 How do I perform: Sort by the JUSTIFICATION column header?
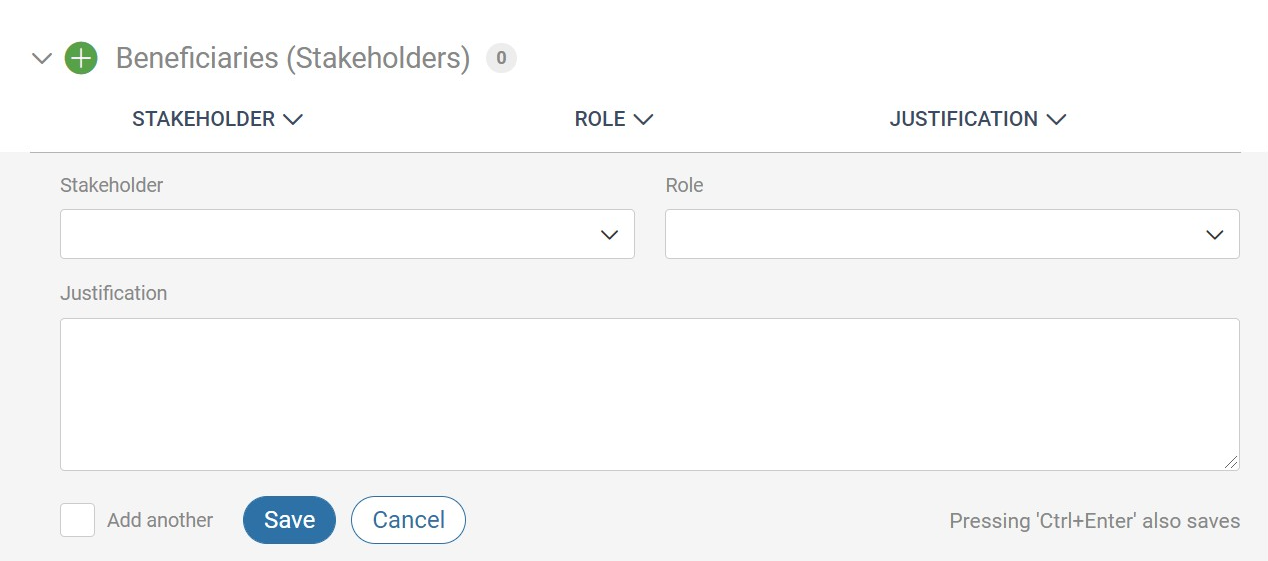(x=964, y=119)
